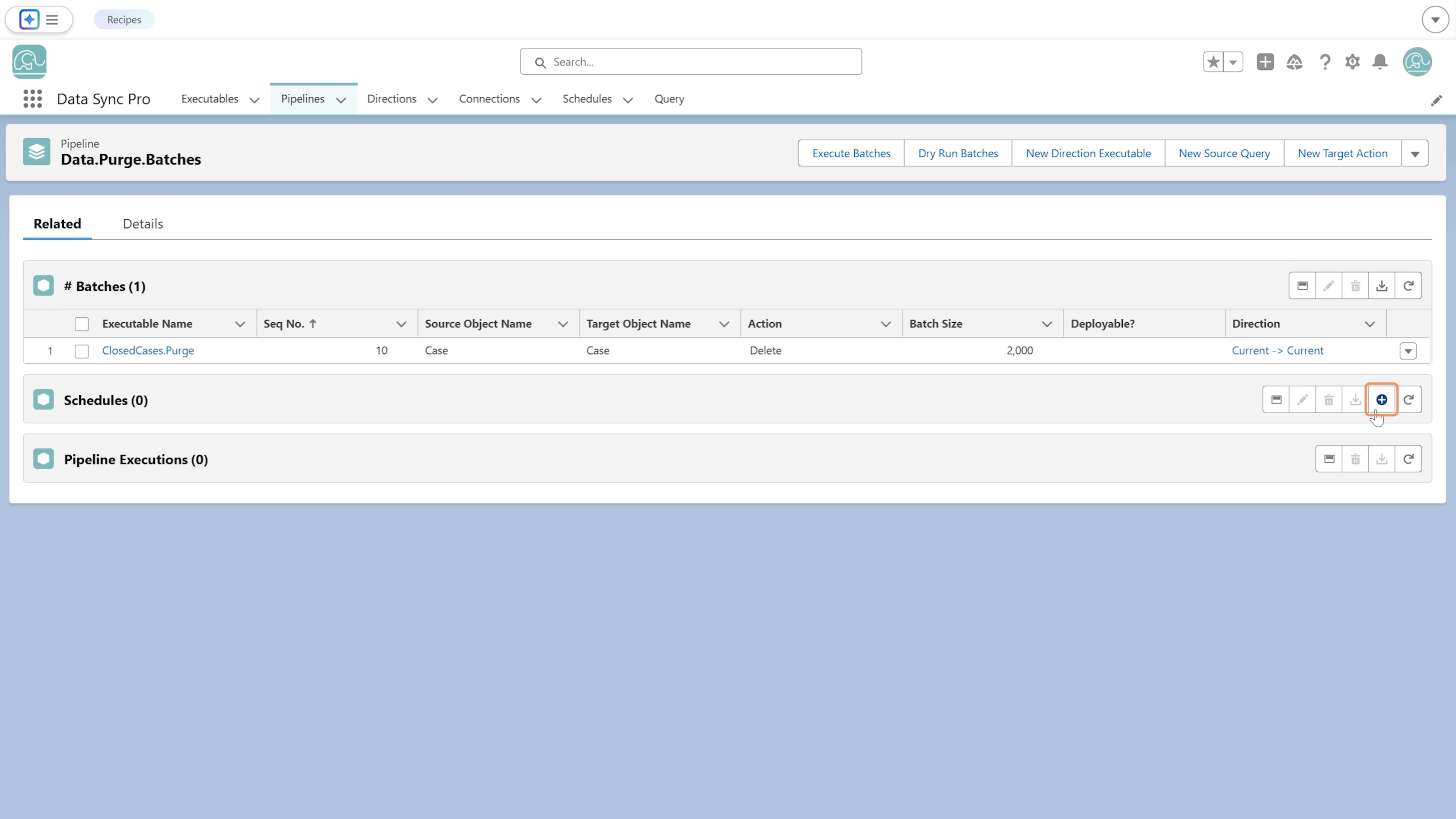Open favorites list dropdown arrow
Screen dimensions: 1456x819
pos(1233,61)
